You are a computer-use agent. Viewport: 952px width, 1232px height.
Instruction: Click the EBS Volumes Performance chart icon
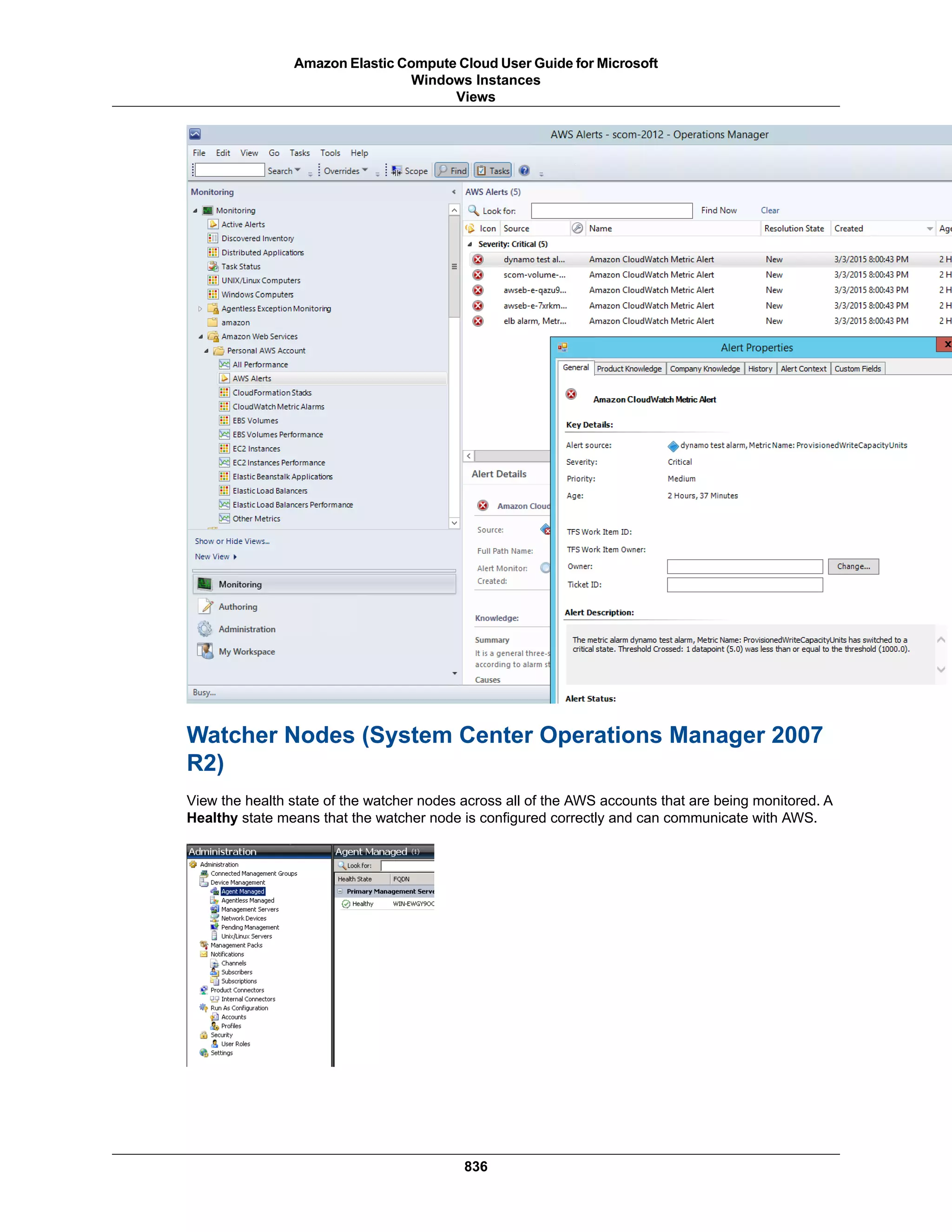225,434
